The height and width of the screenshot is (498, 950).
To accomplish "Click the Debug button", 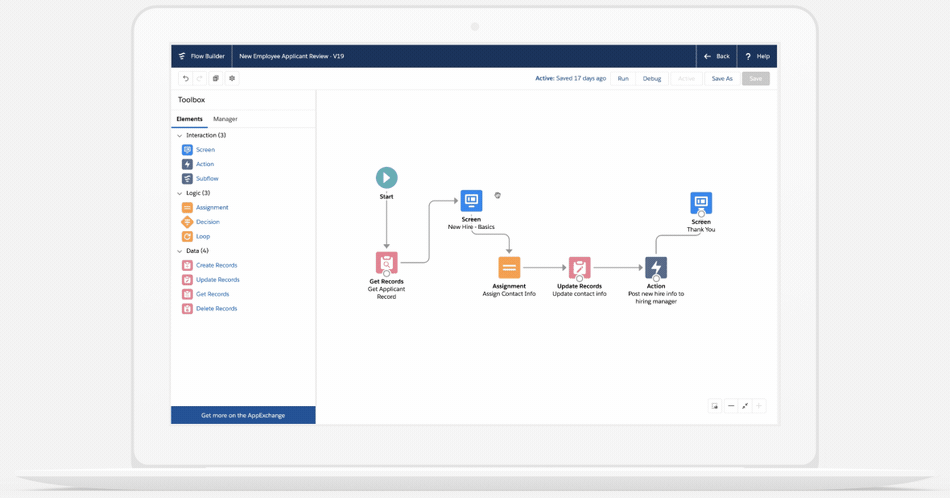I will [652, 79].
